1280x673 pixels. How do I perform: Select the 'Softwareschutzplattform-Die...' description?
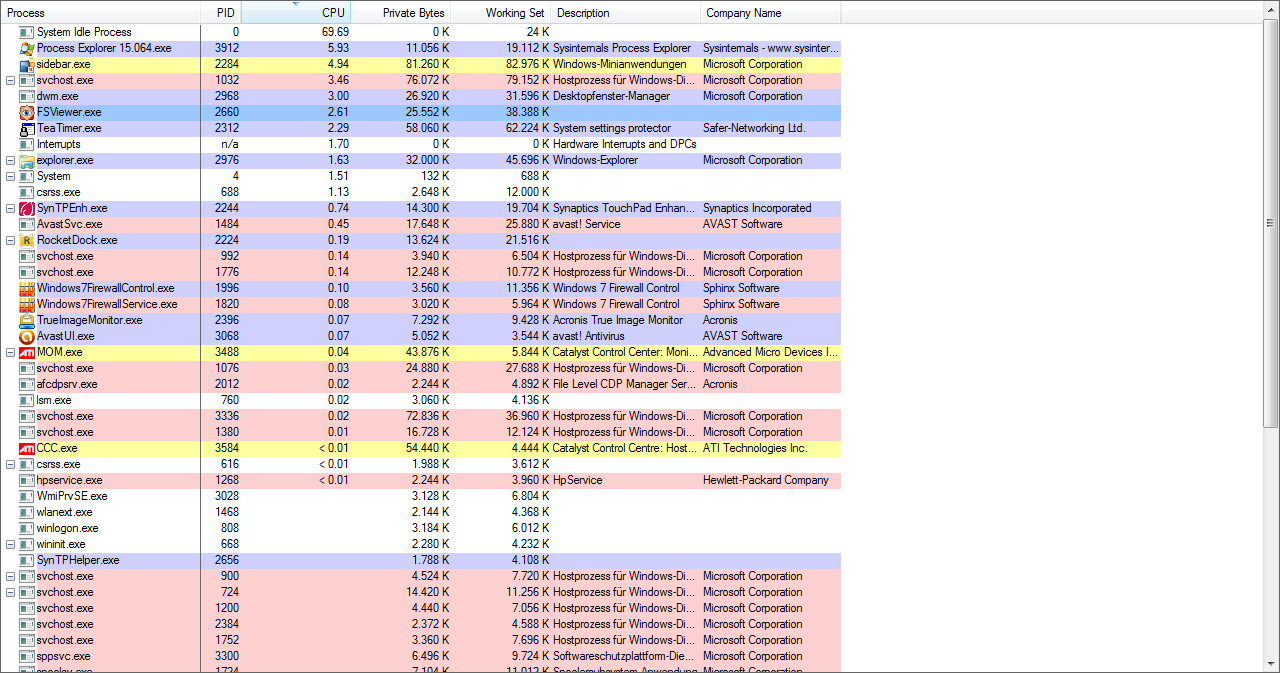[622, 656]
